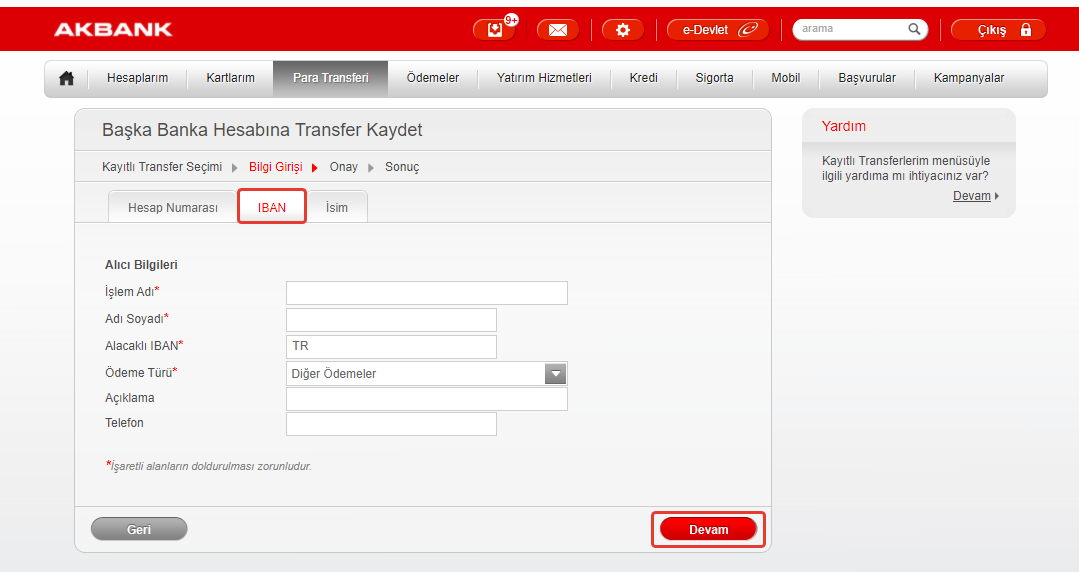
Task: Click the İşlem Adı input field
Action: [426, 293]
